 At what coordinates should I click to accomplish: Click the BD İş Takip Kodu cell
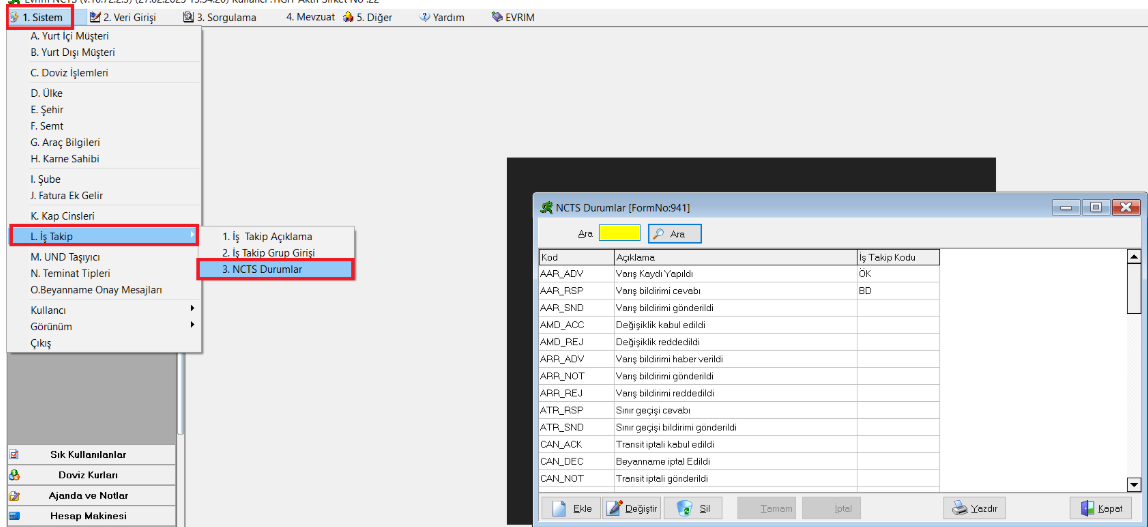tap(898, 291)
